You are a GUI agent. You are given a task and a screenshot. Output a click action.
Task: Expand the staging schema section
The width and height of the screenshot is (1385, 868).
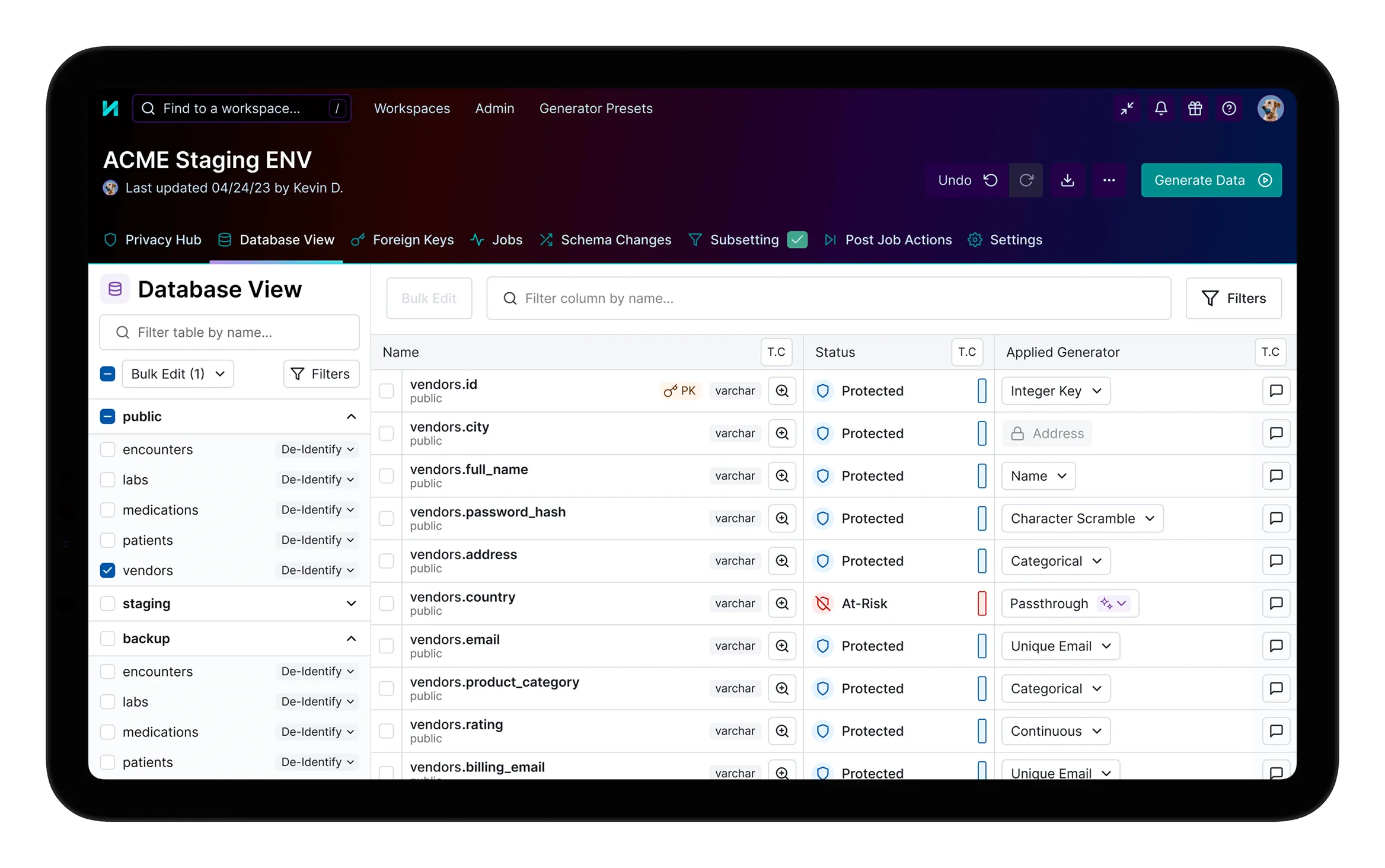tap(351, 604)
